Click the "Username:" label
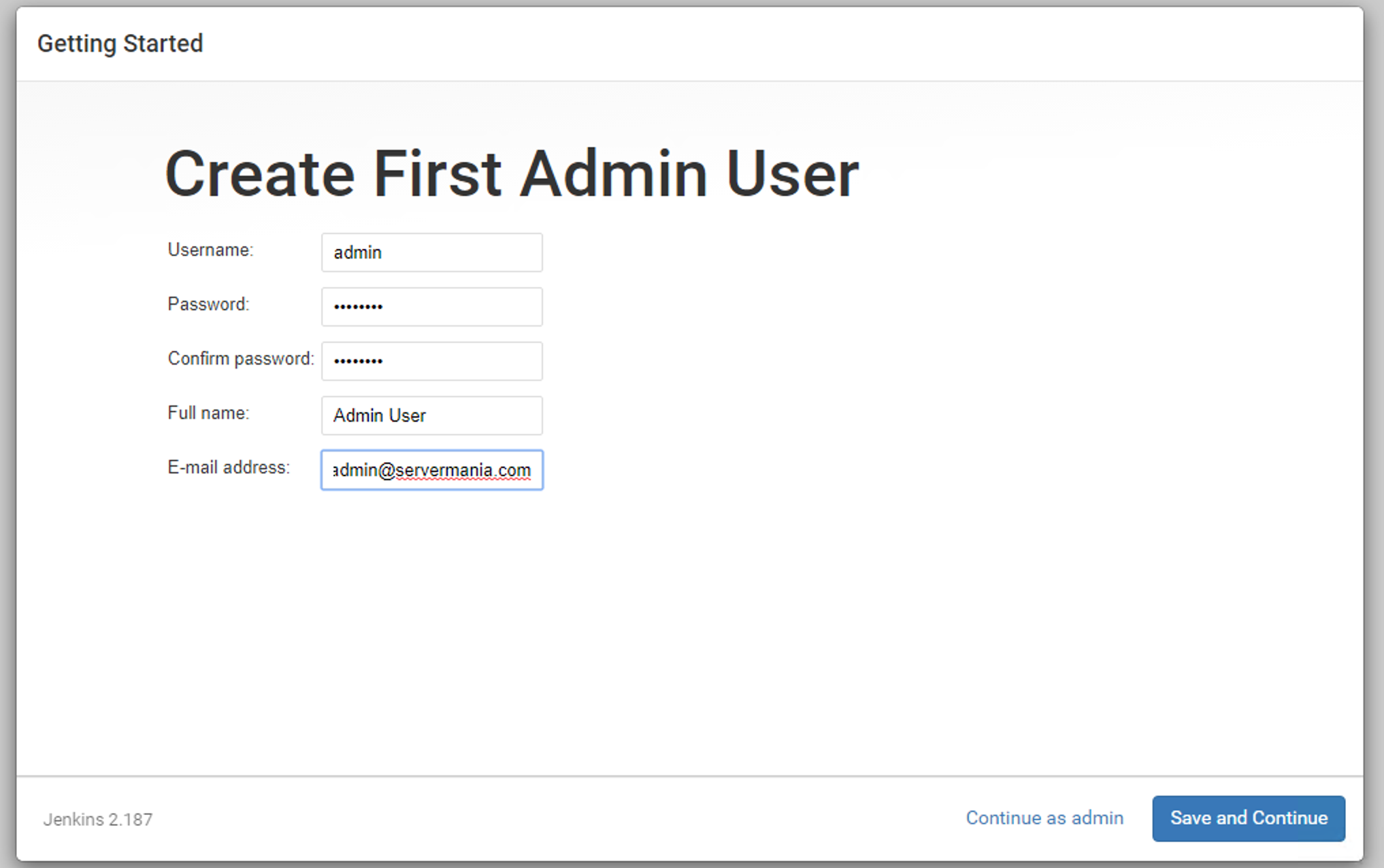The height and width of the screenshot is (868, 1384). point(210,250)
